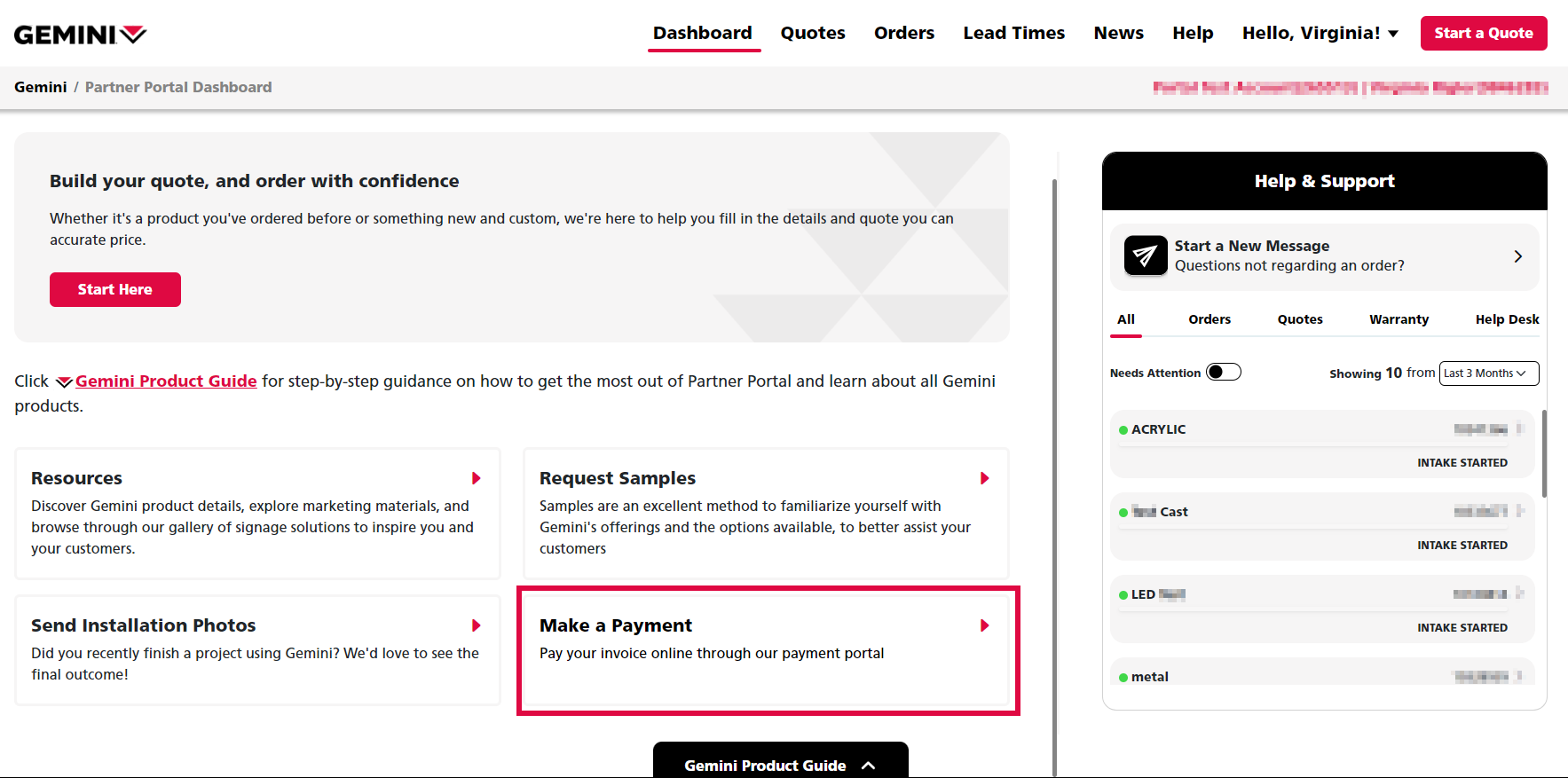Click INTAKE STARTED under LED
This screenshot has width=1568, height=778.
pyautogui.click(x=1462, y=628)
